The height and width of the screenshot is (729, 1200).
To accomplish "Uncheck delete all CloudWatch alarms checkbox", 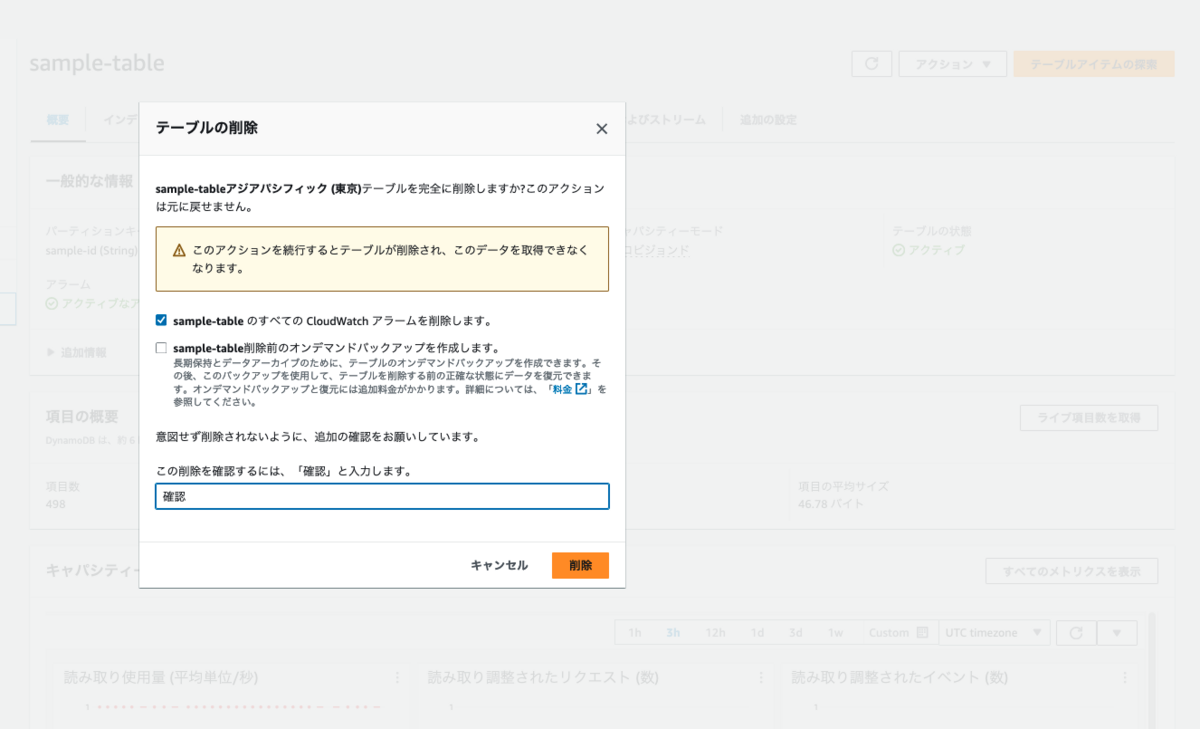I will tap(161, 320).
